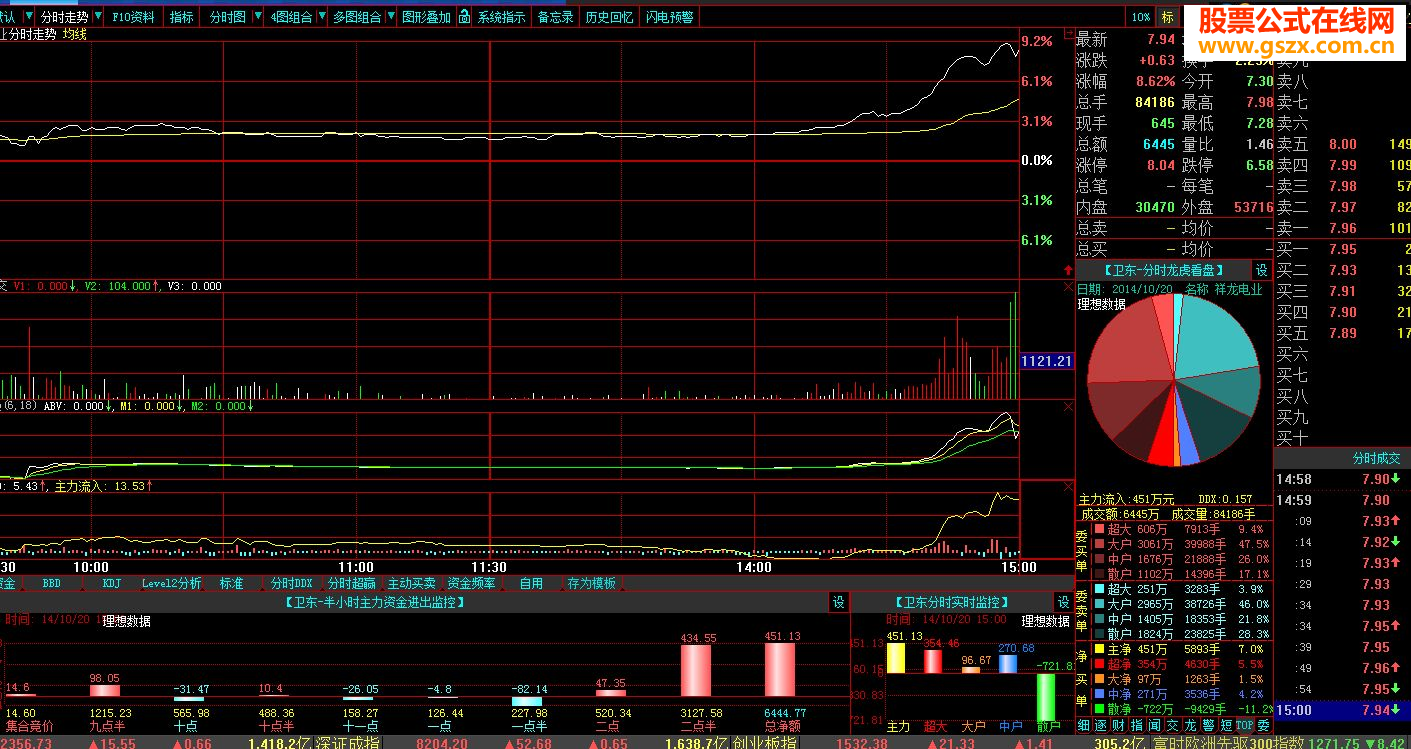Expand the 多图组合 dropdown arrow

coord(390,17)
